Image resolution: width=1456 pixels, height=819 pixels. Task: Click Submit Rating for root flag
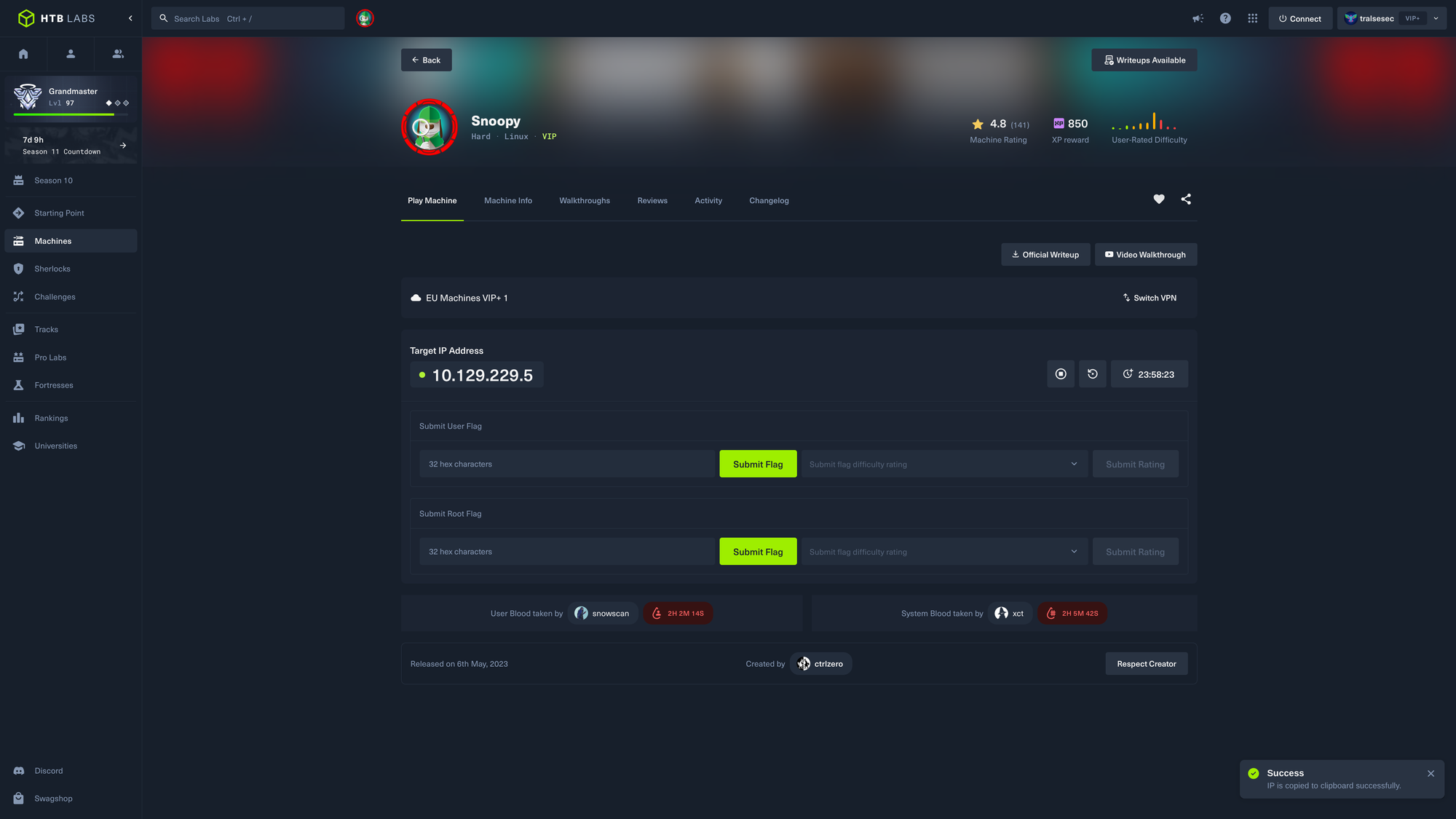pos(1135,551)
